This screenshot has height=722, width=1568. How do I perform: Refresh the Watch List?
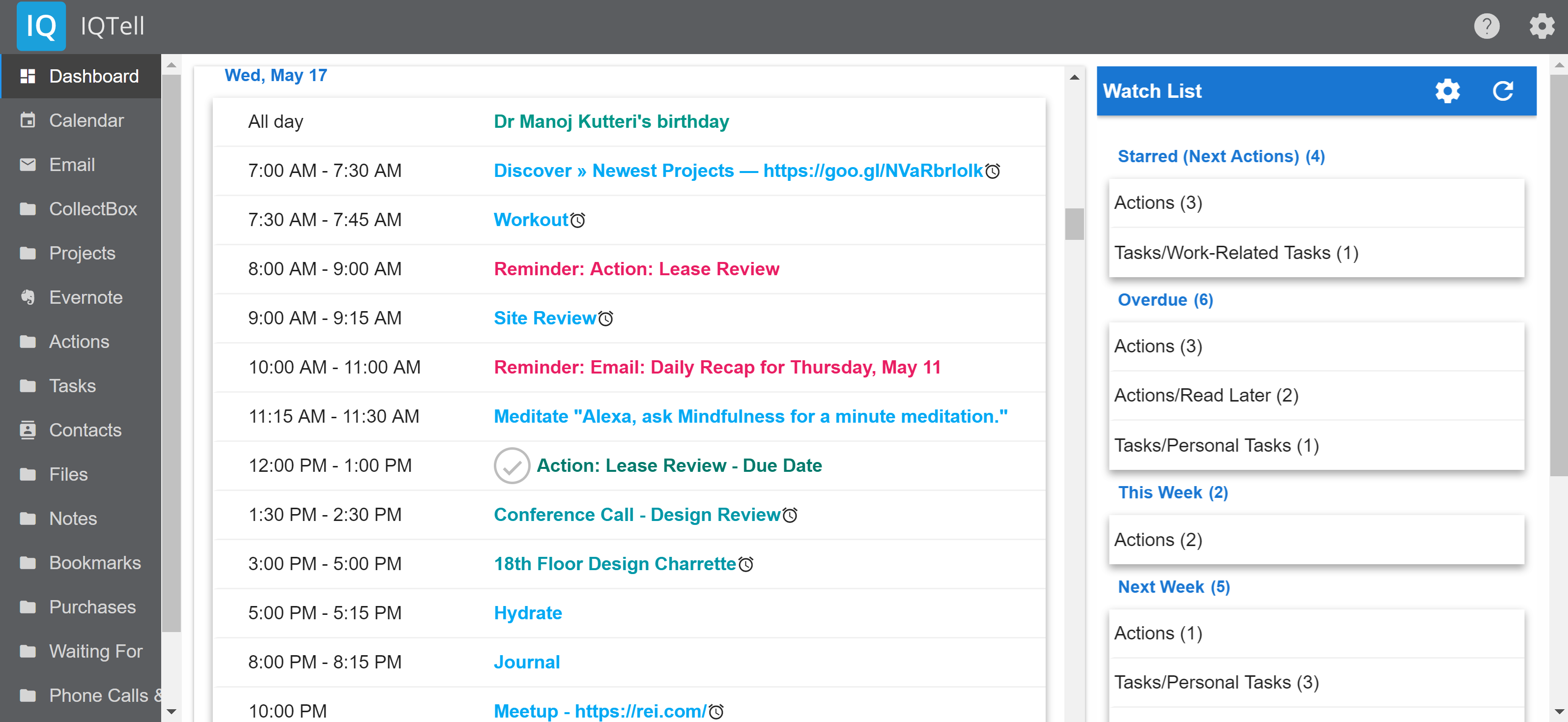(x=1502, y=91)
